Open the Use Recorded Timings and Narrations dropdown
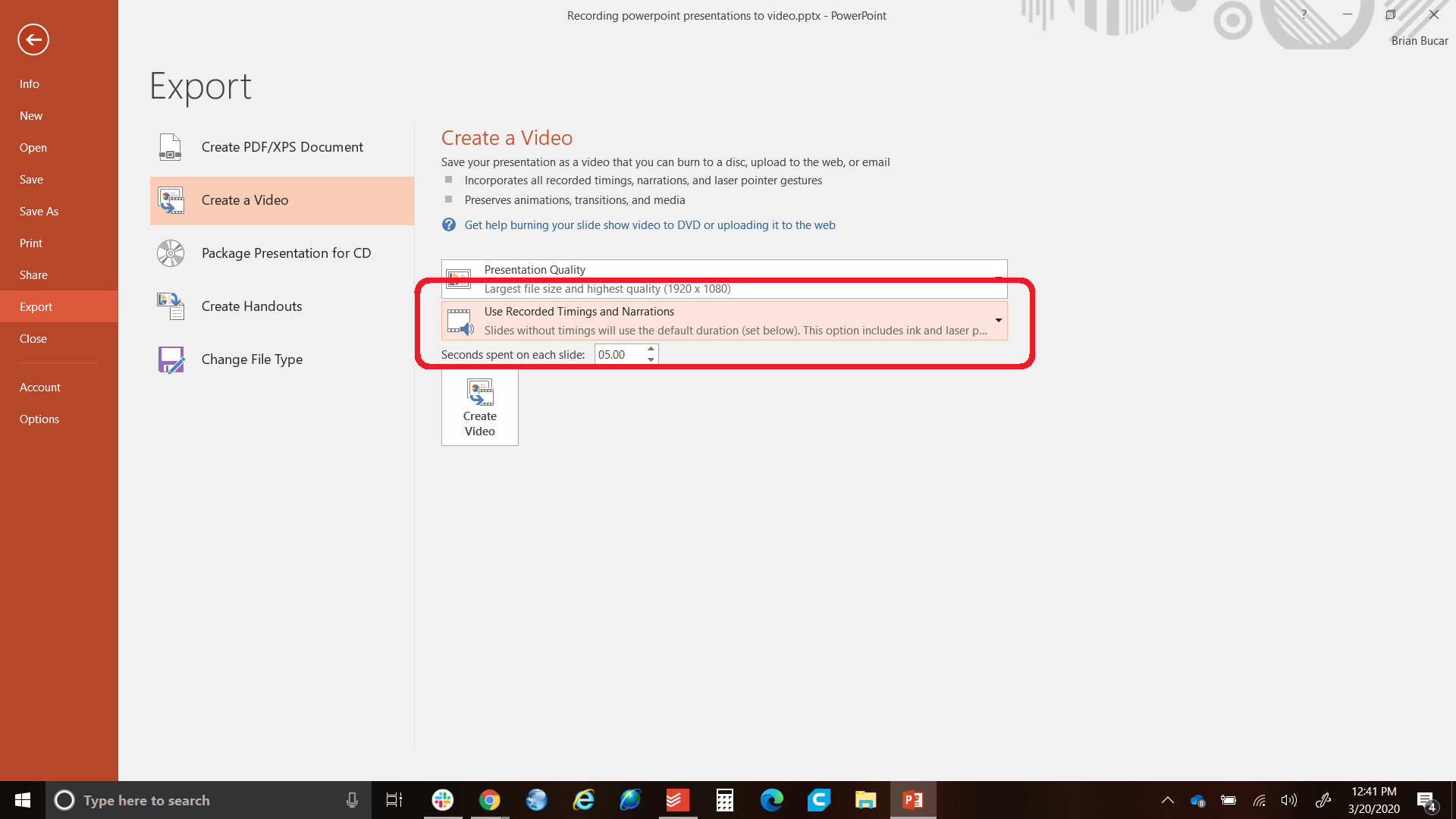Screen dimensions: 1456x819 coord(998,320)
